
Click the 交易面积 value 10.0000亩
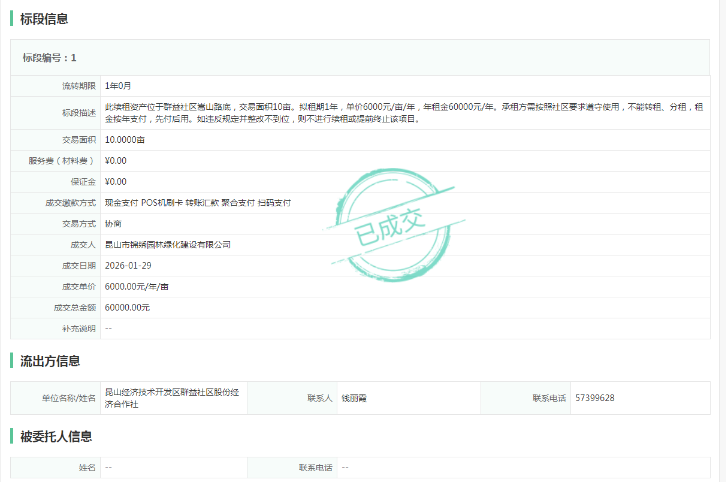(125, 140)
